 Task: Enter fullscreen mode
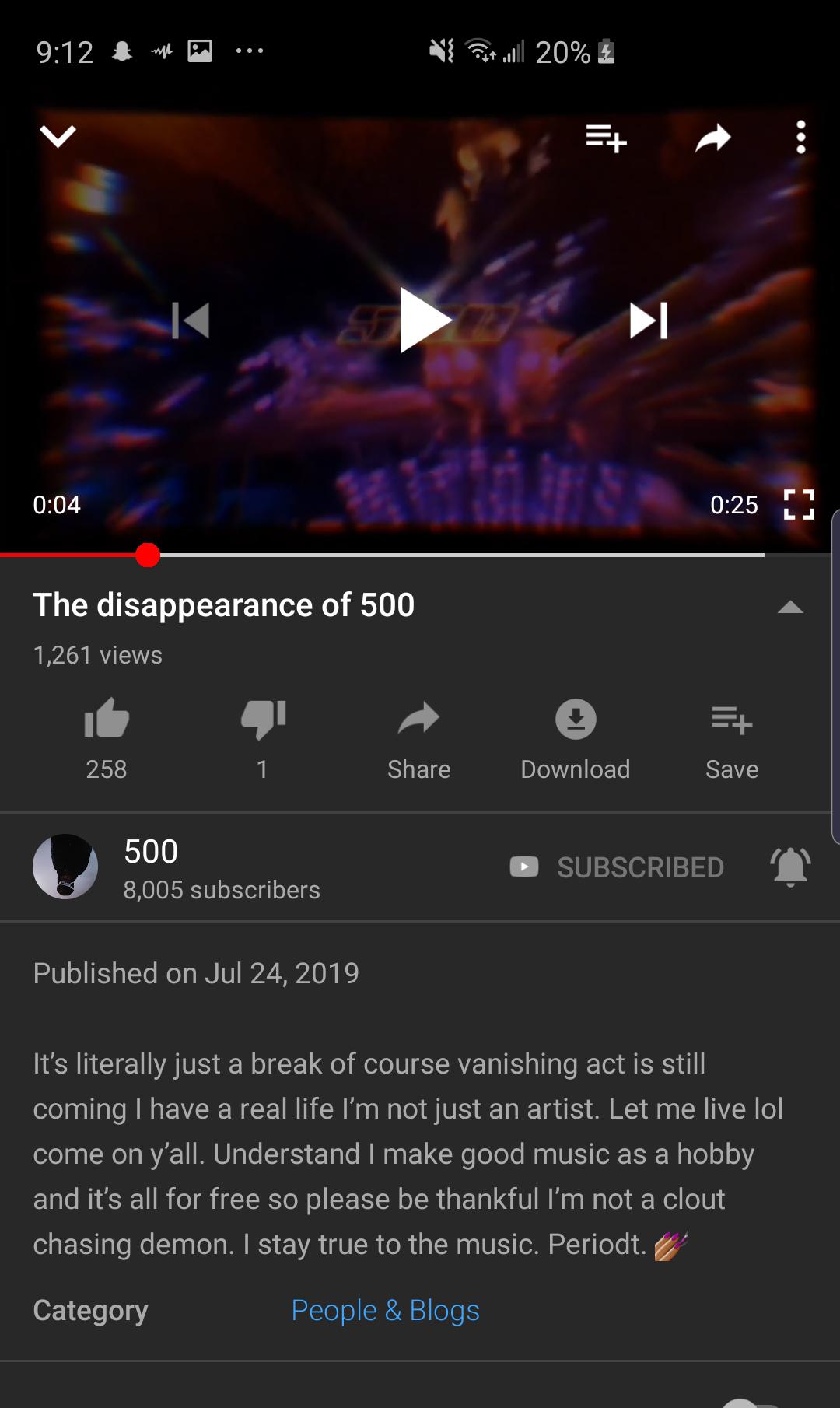point(799,504)
